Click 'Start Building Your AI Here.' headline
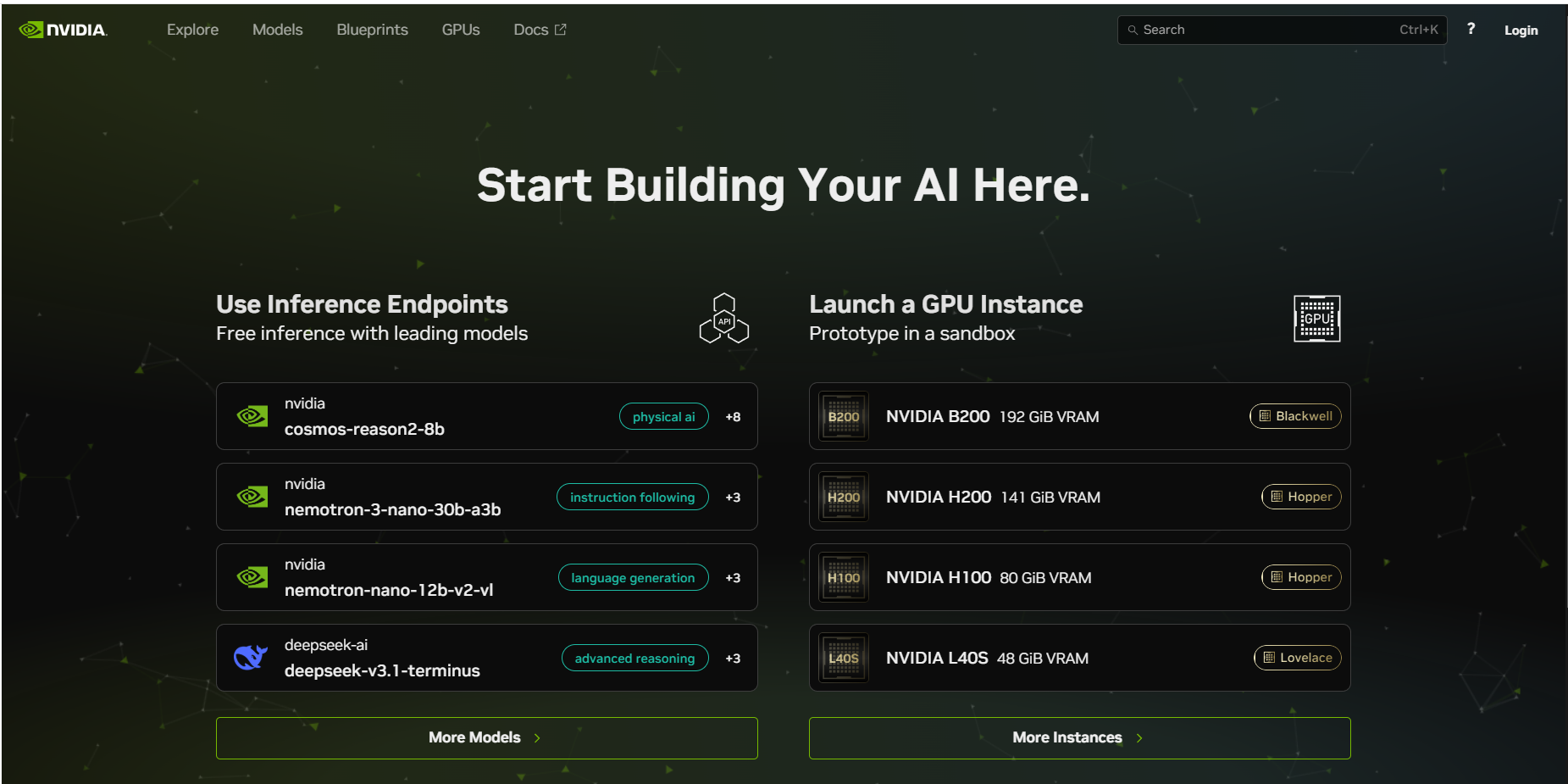This screenshot has width=1568, height=784. [x=783, y=186]
